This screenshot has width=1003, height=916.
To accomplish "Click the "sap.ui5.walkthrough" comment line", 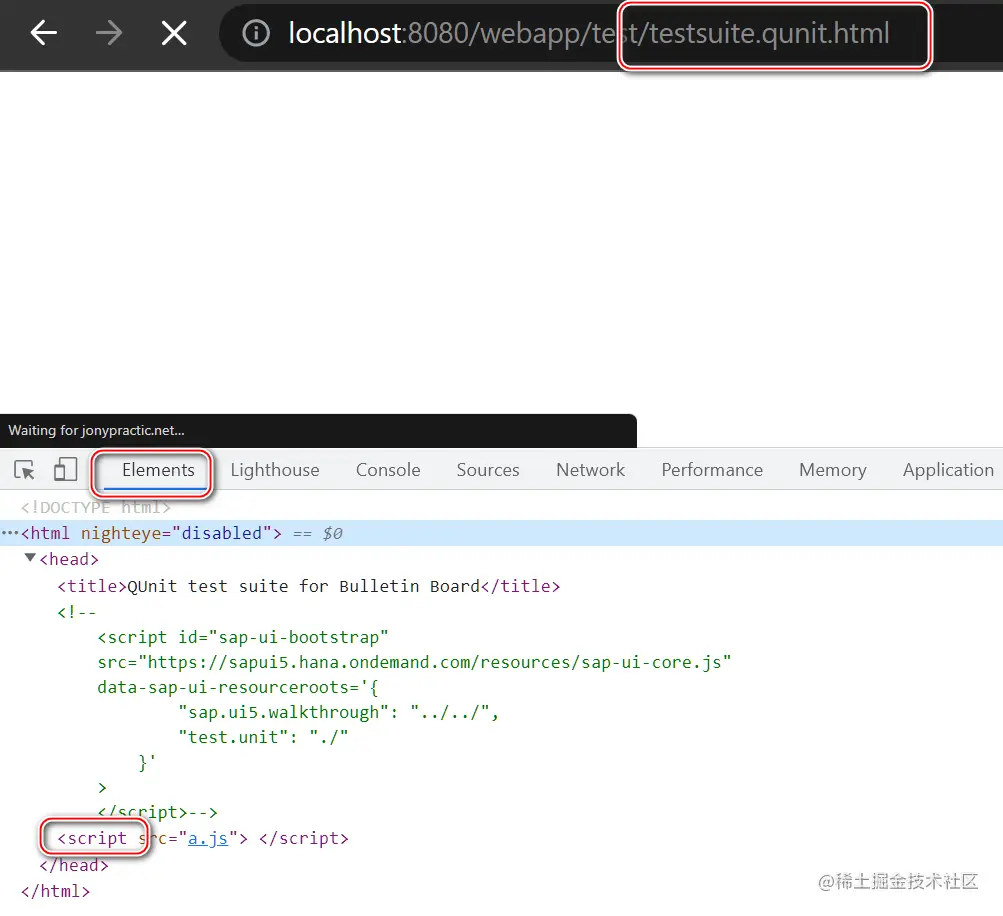I will (x=338, y=712).
